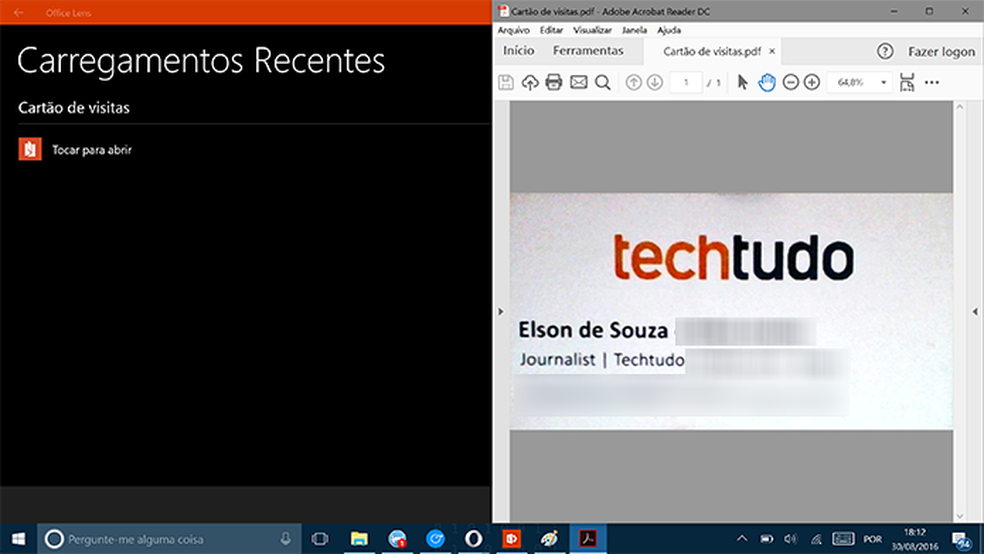Open the volume control tray icon
Image resolution: width=984 pixels, height=554 pixels.
(x=790, y=539)
